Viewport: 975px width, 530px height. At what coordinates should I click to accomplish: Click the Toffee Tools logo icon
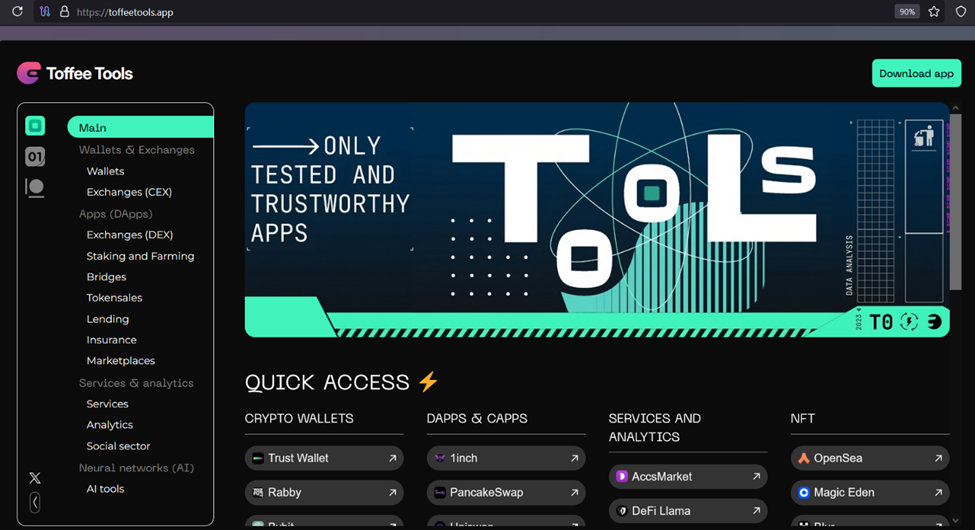point(29,73)
